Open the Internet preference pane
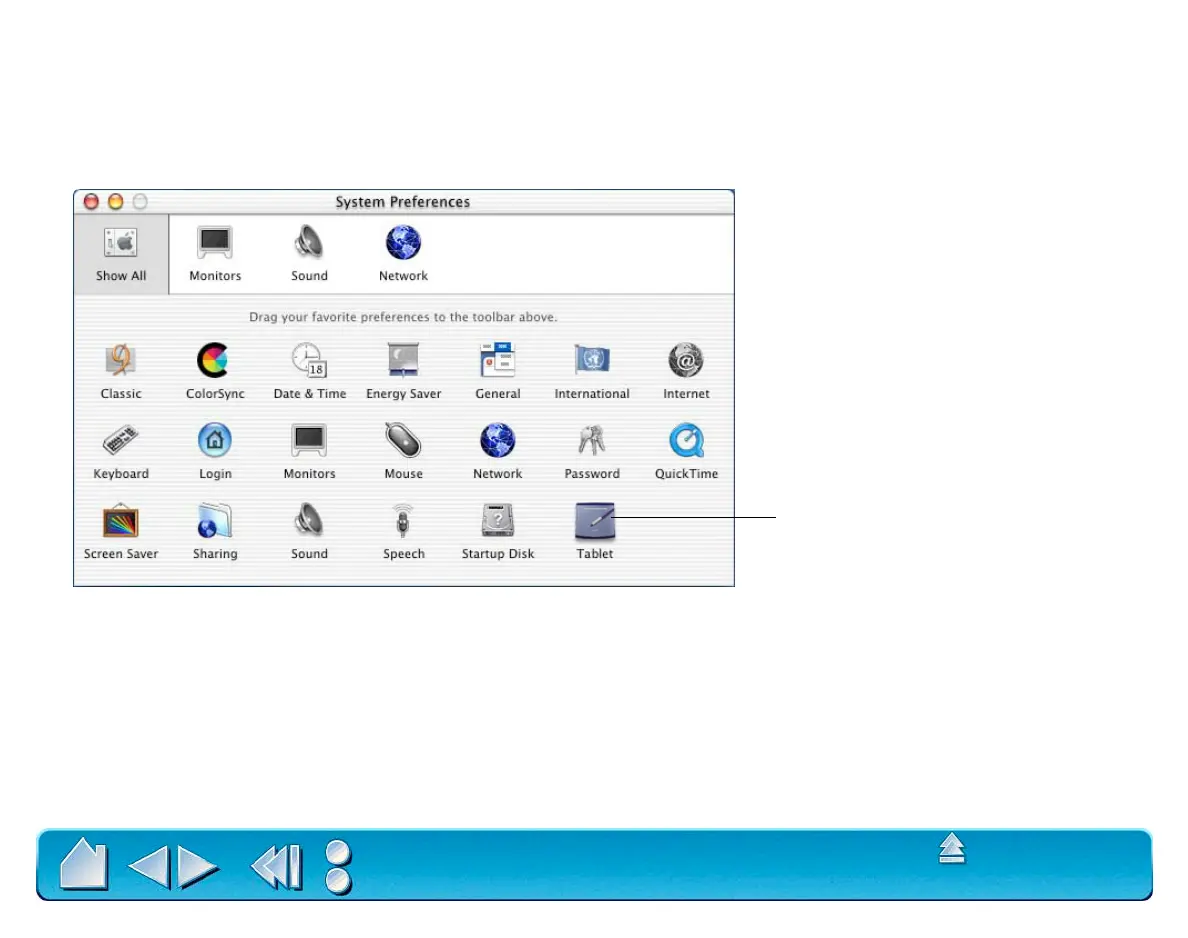Image resolution: width=1188 pixels, height=938 pixels. point(686,371)
